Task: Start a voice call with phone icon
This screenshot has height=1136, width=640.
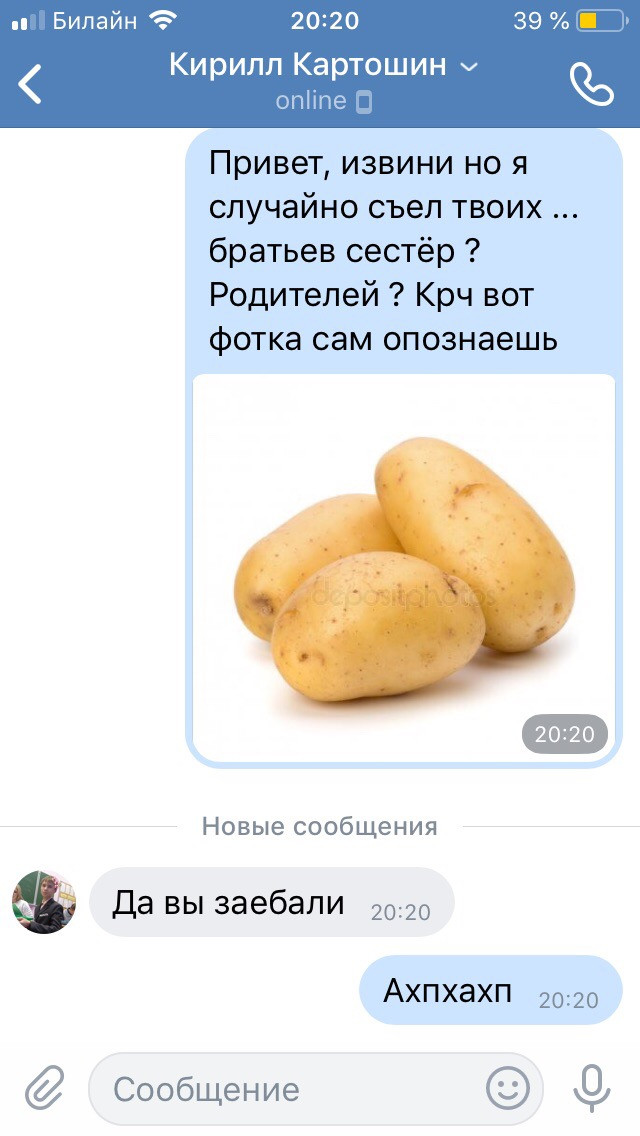Action: point(591,84)
